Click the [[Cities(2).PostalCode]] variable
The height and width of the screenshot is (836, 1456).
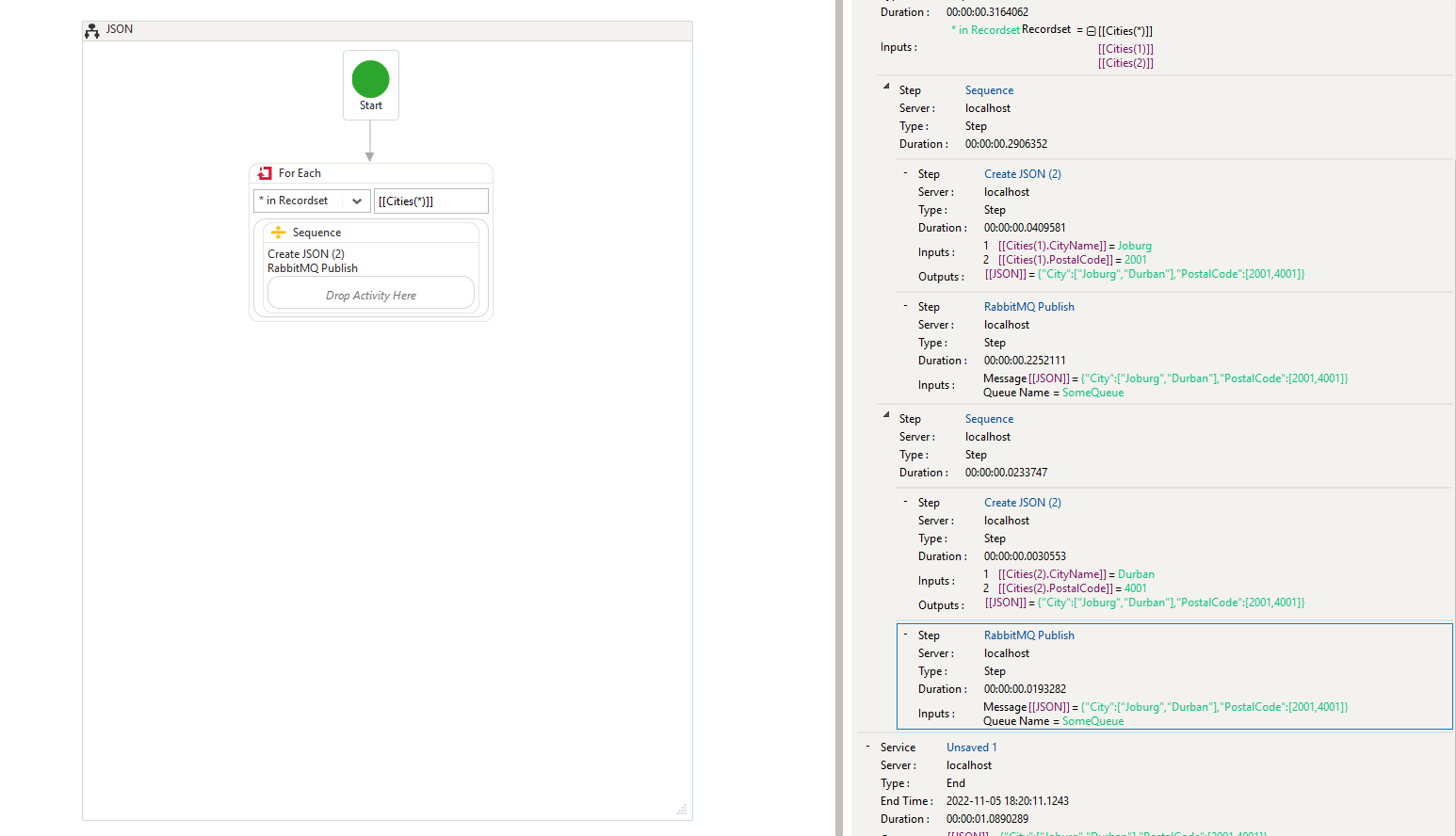tap(1056, 588)
